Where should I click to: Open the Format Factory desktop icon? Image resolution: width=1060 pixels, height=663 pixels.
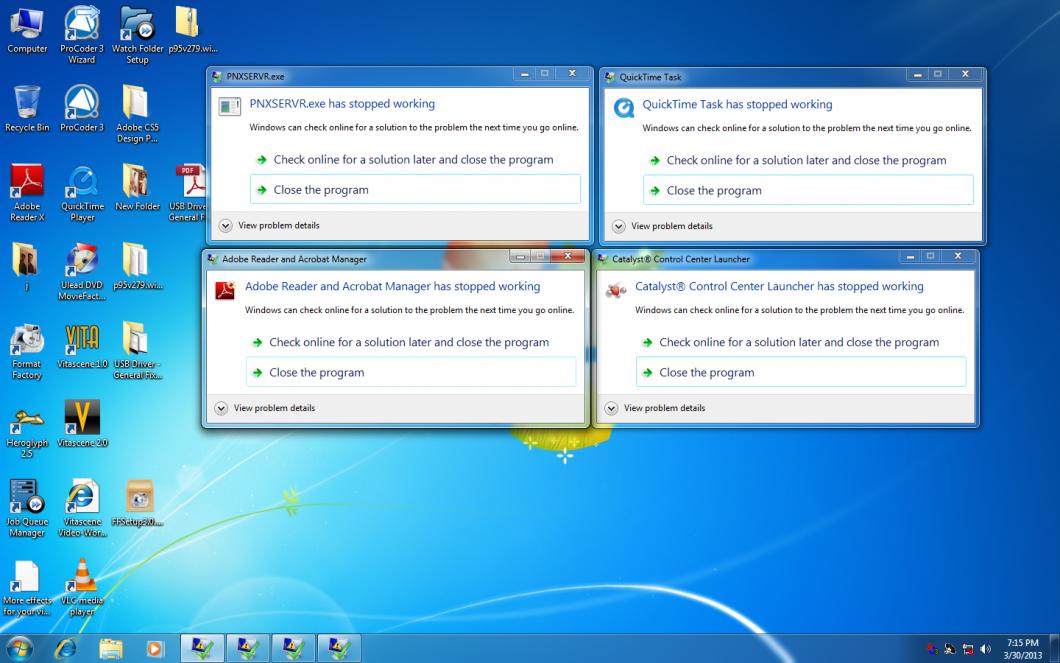[x=27, y=341]
